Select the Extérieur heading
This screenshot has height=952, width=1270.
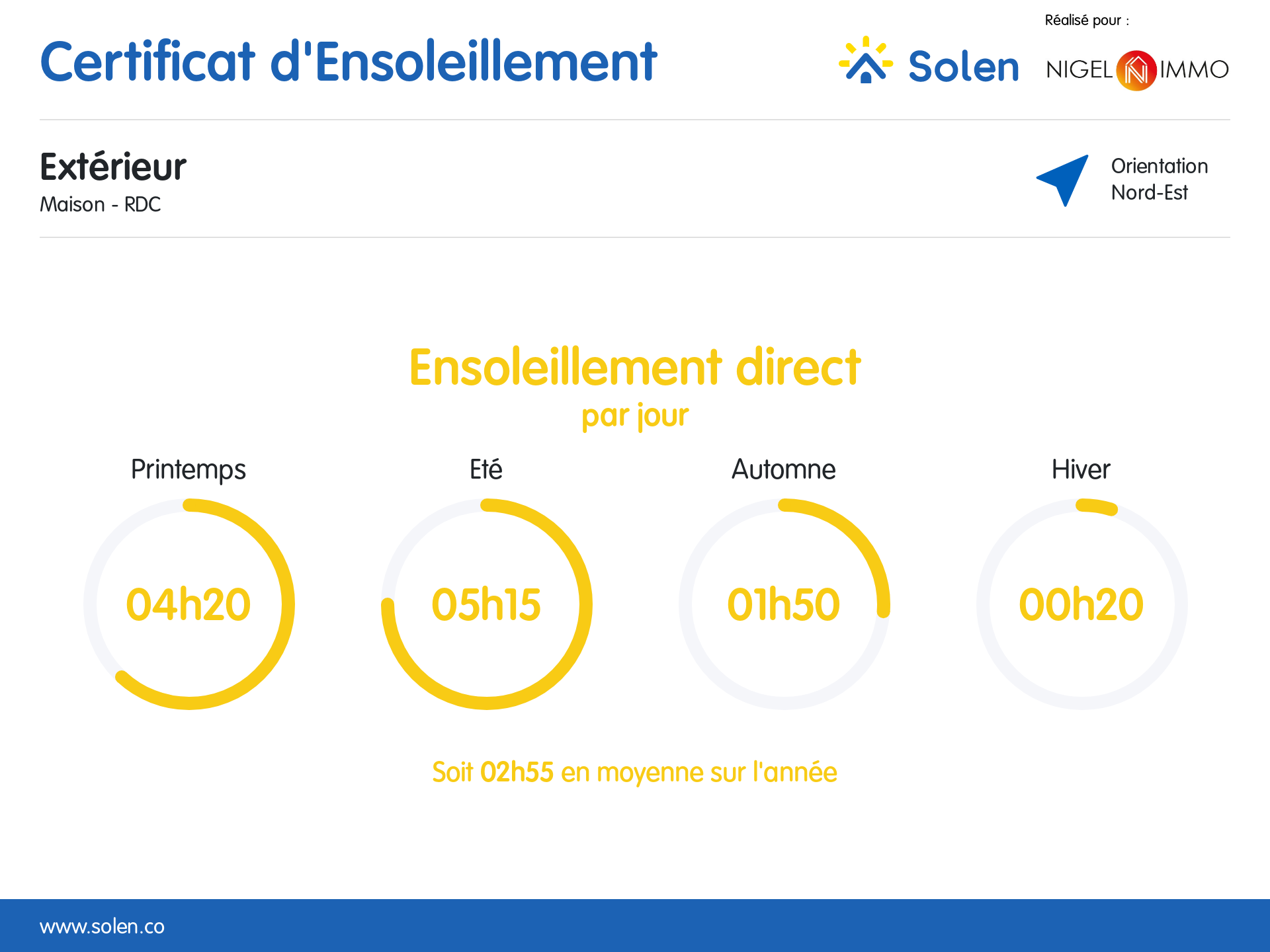[x=113, y=167]
